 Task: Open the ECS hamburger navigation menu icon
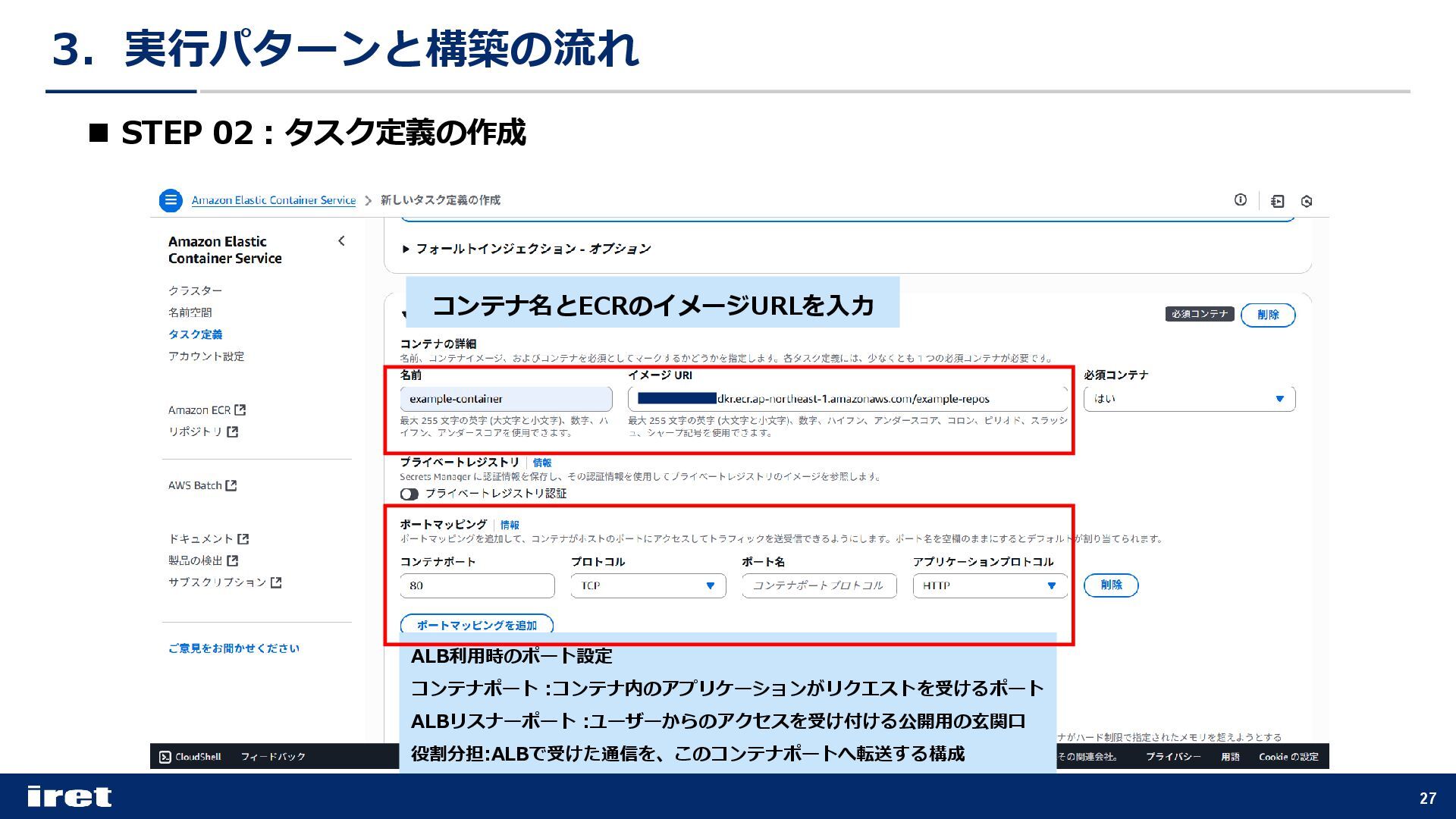point(171,200)
